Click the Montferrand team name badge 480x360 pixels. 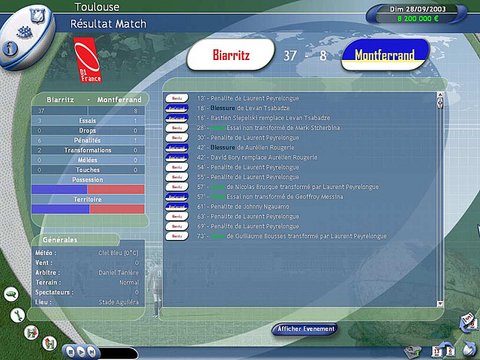(385, 55)
